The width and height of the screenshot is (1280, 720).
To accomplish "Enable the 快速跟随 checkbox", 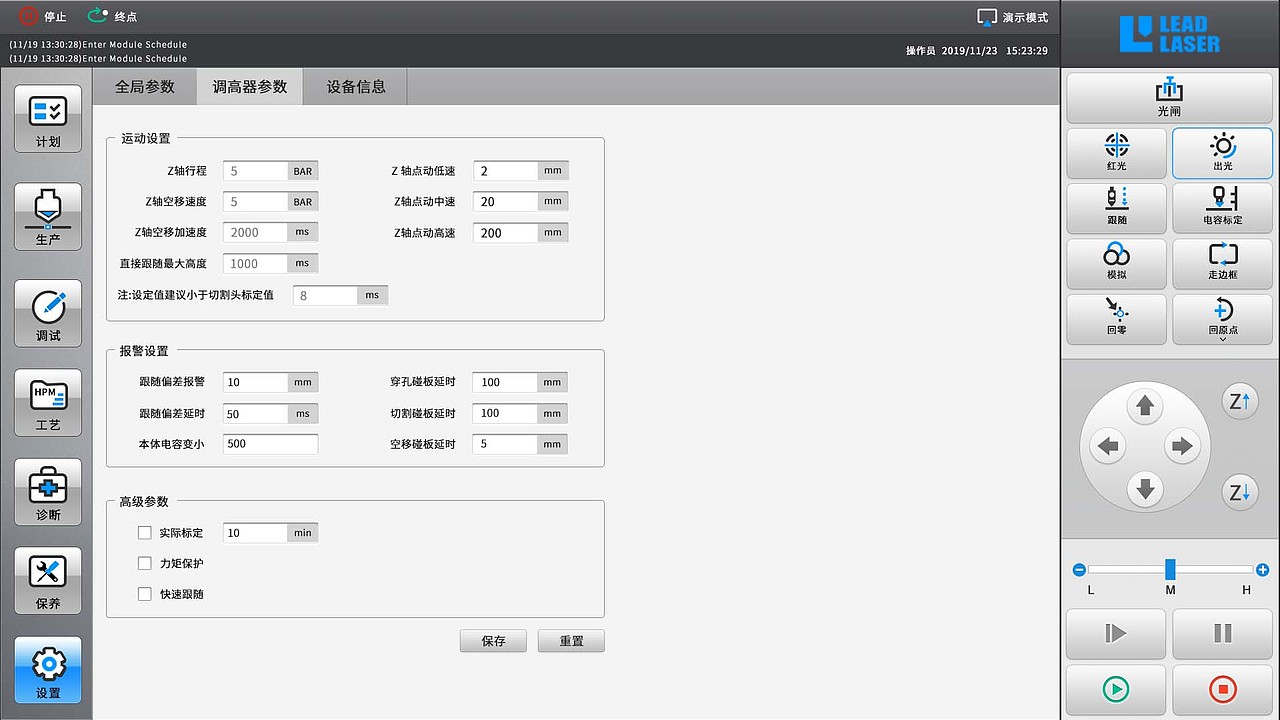I will pyautogui.click(x=145, y=594).
